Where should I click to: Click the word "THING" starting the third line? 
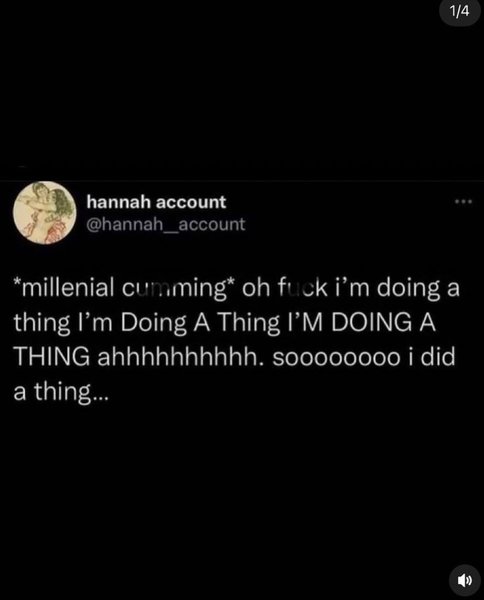52,357
